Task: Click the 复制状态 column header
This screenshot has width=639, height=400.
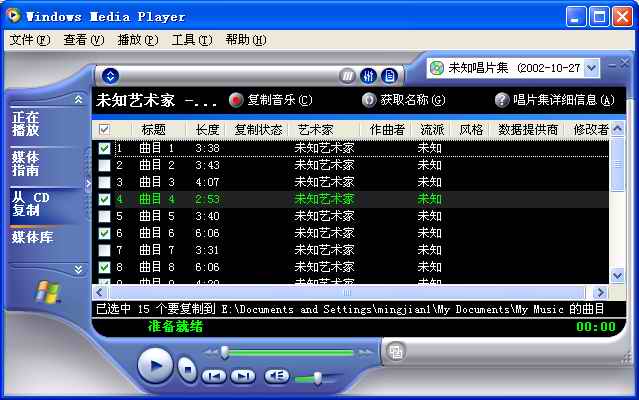Action: (x=258, y=130)
